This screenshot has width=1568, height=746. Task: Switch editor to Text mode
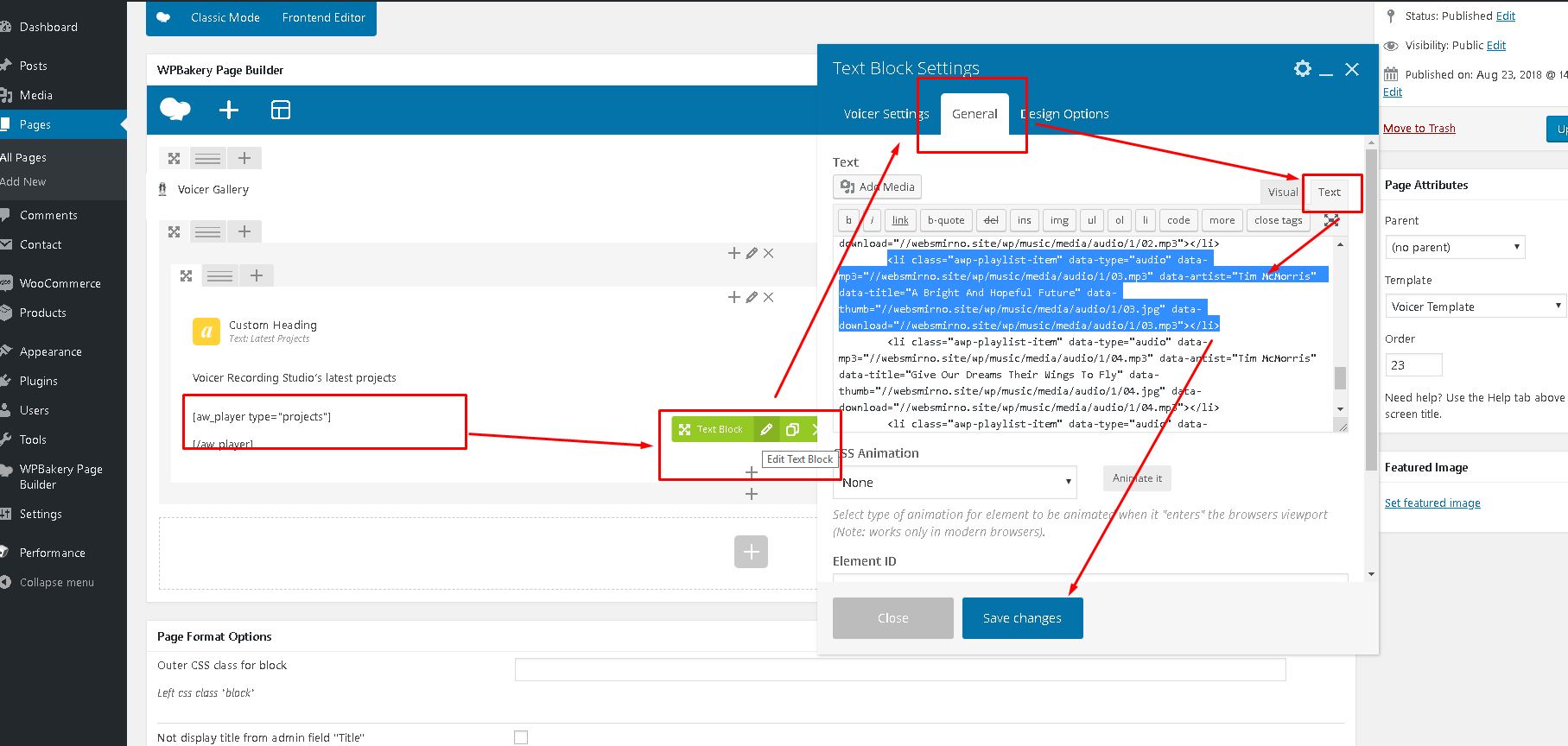(x=1329, y=193)
